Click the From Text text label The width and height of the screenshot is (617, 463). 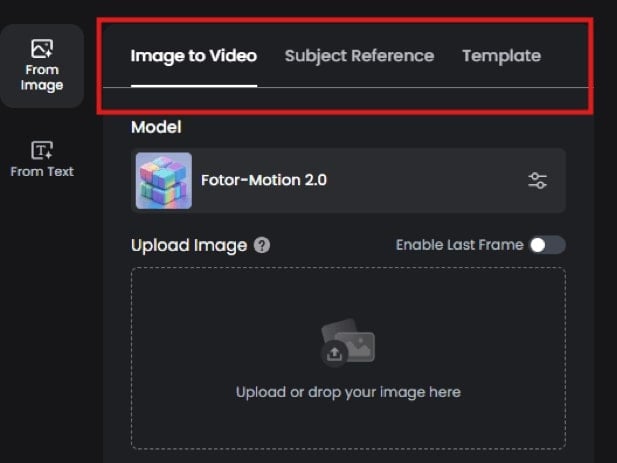[42, 172]
